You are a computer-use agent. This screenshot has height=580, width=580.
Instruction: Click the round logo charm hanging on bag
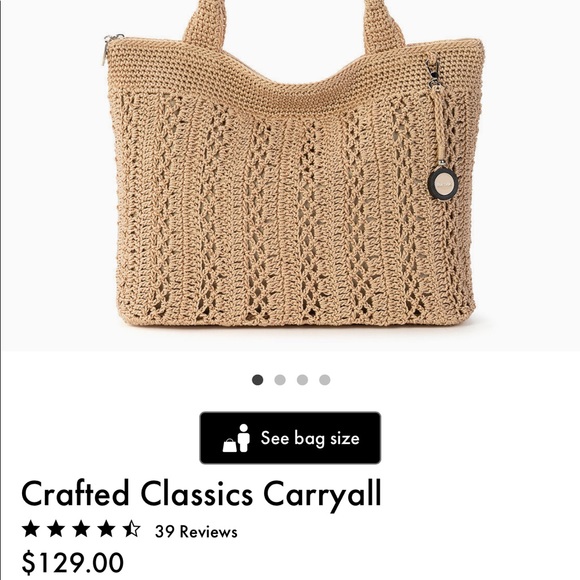(x=443, y=184)
